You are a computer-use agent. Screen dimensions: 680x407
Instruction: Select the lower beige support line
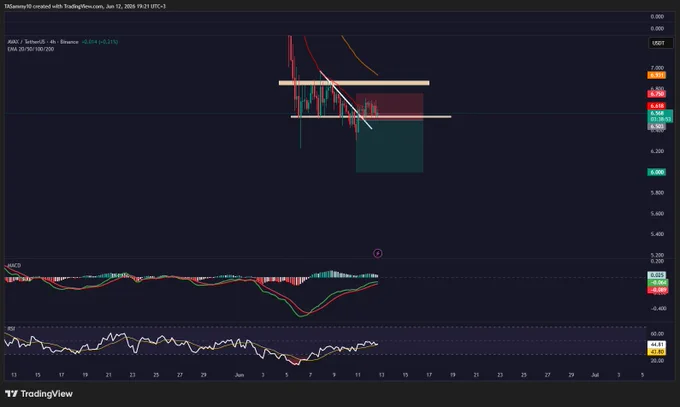(x=371, y=117)
